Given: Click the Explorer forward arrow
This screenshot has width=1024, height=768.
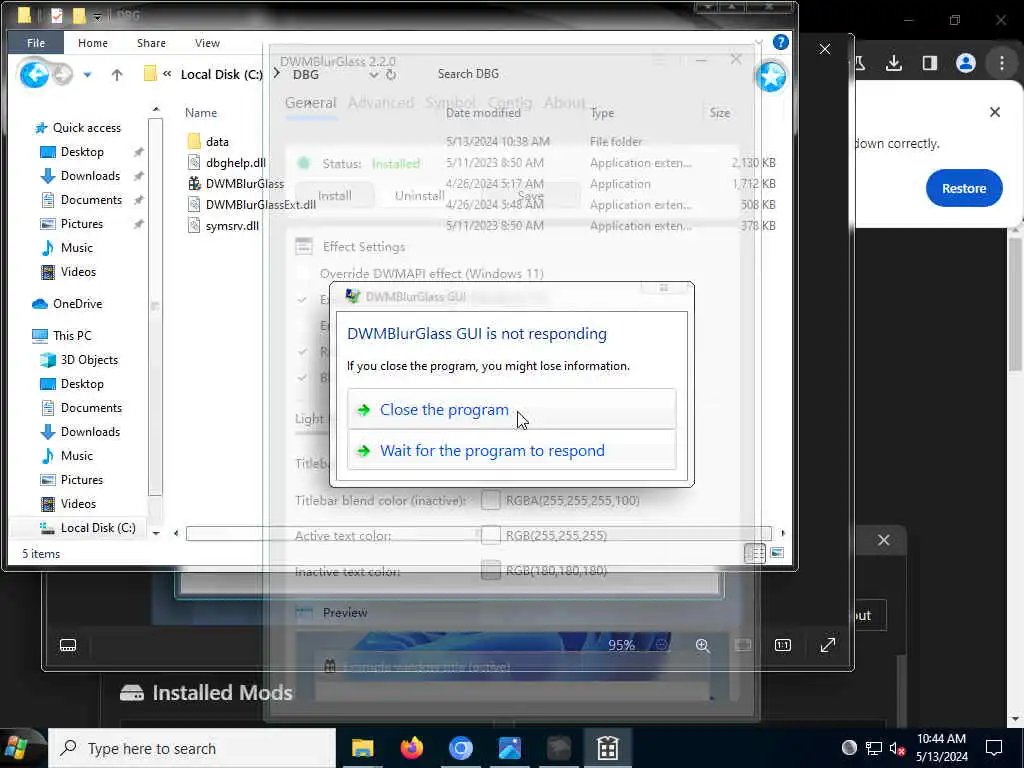Looking at the screenshot, I should pyautogui.click(x=63, y=74).
